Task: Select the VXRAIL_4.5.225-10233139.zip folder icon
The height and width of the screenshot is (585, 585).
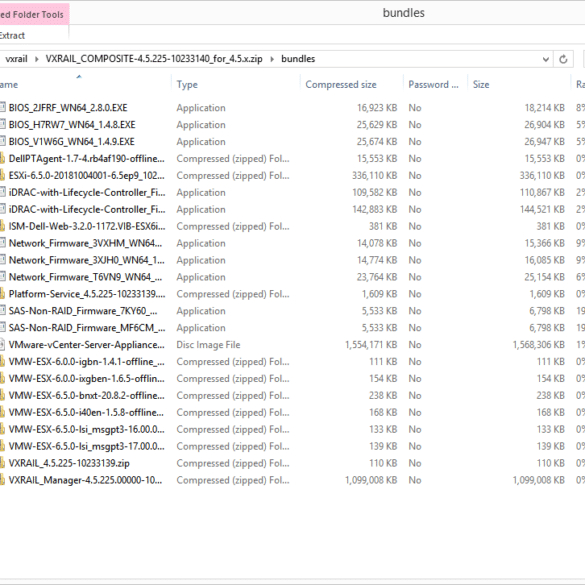Action: 2,463
